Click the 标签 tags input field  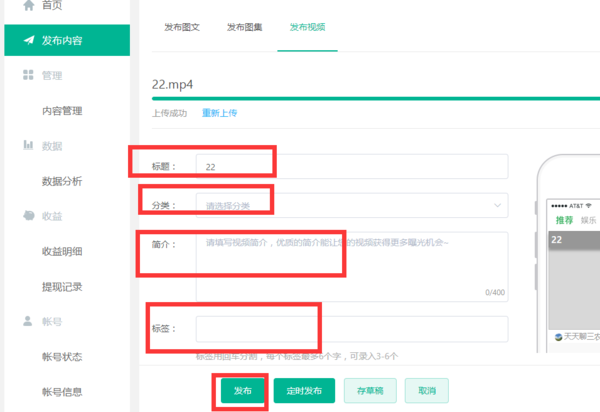[x=352, y=329]
